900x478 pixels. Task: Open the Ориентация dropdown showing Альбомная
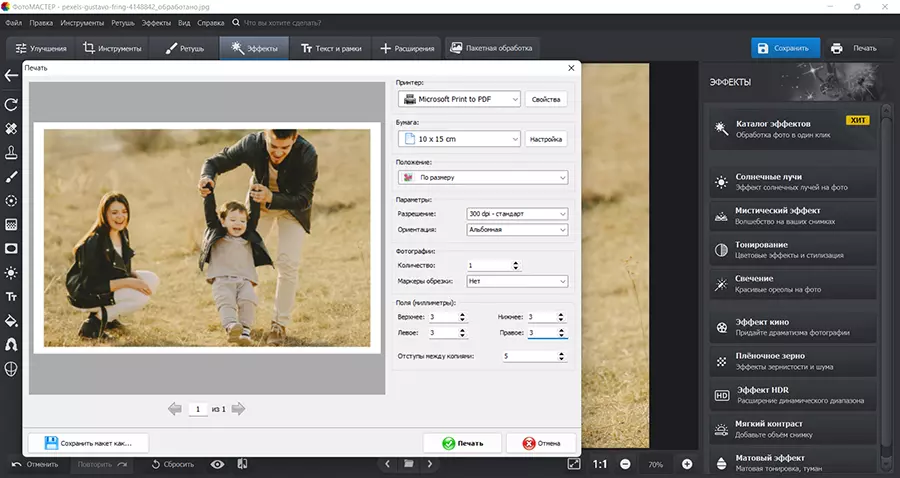point(516,230)
